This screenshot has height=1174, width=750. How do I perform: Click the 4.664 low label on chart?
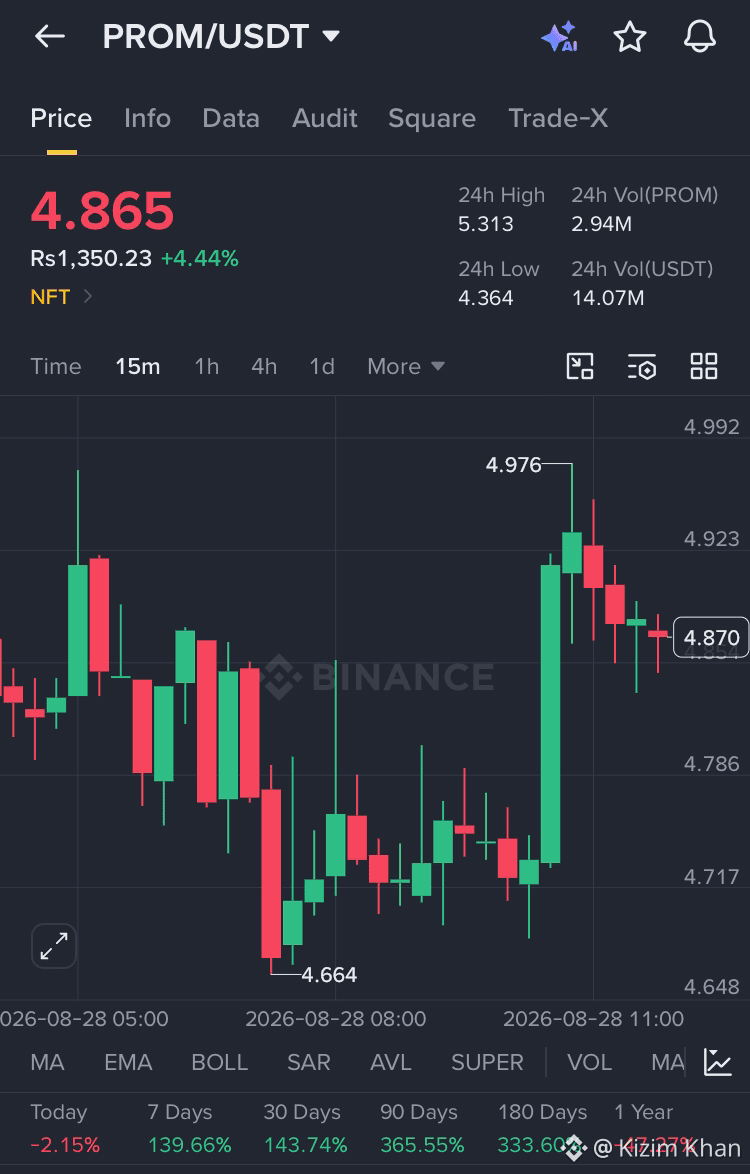[x=329, y=974]
